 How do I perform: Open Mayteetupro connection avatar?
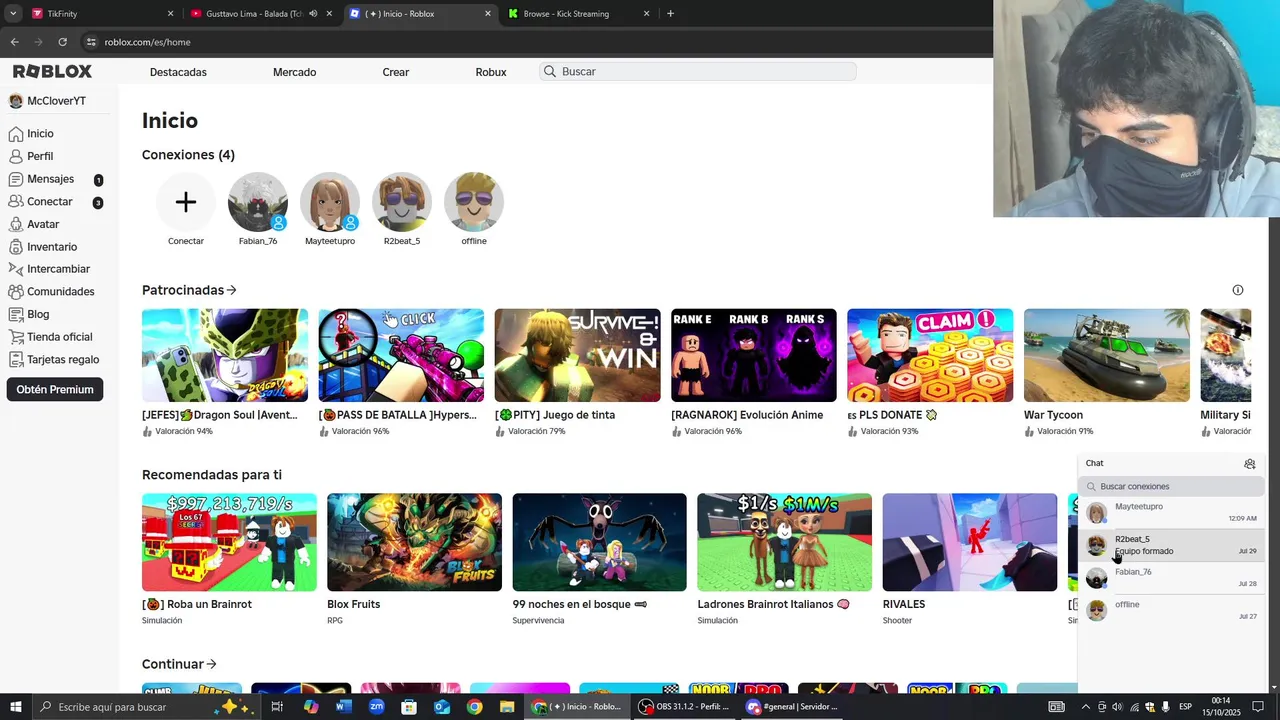coord(330,202)
